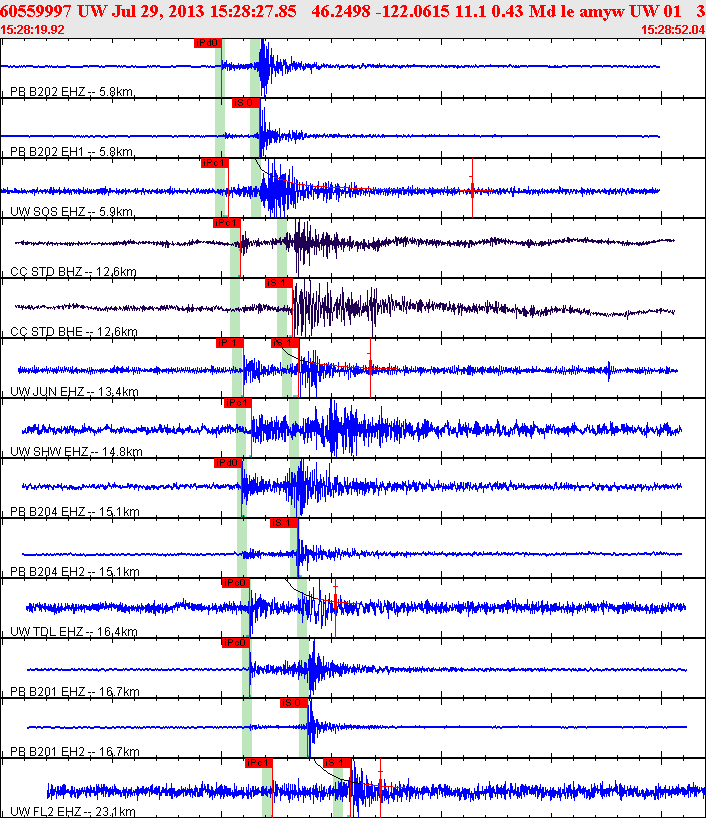Click the 'UW FL2 EHZ -- 23.1km' station label
This screenshot has width=706, height=818.
click(73, 812)
